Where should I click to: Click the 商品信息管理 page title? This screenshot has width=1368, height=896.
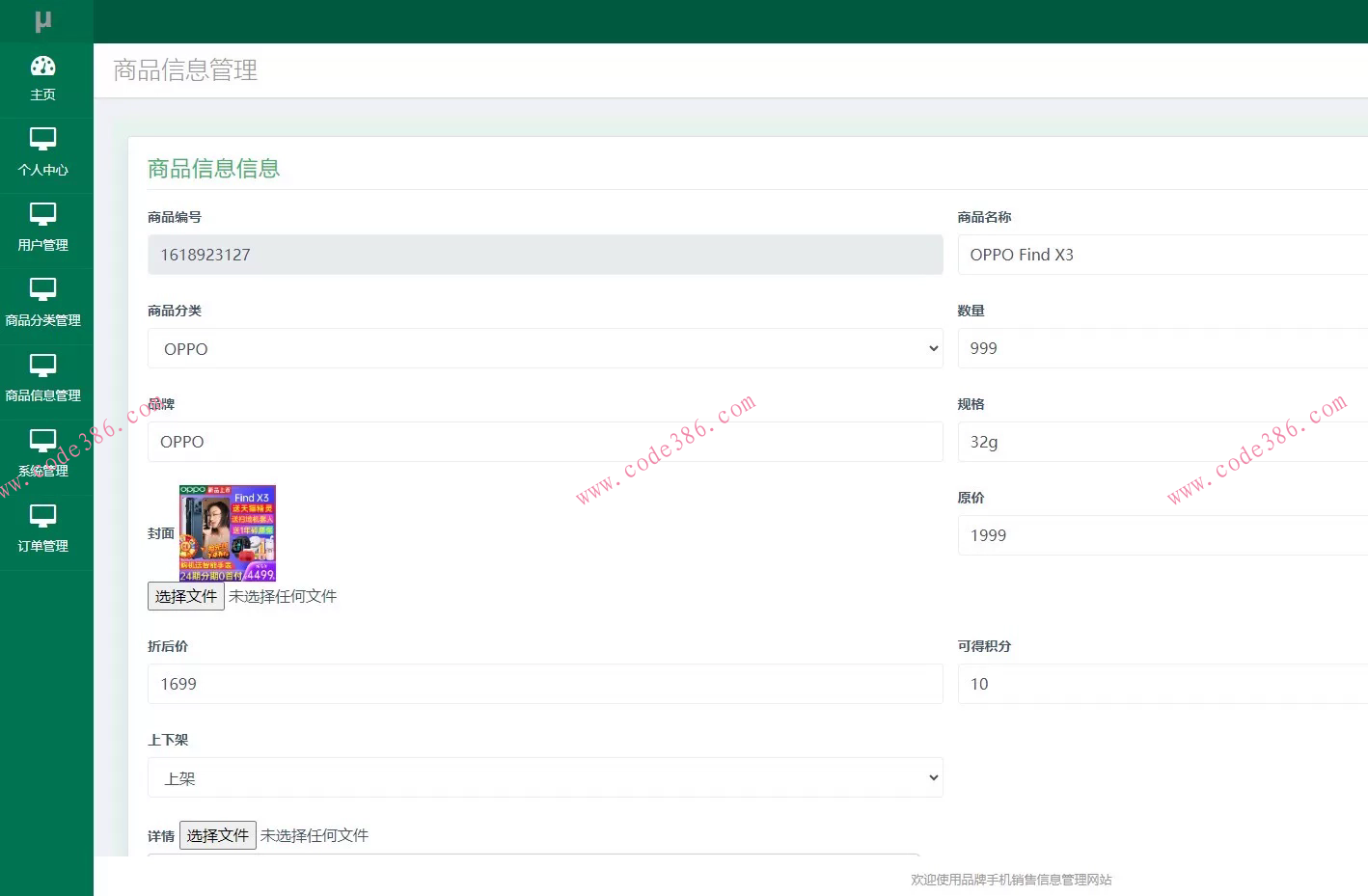(x=185, y=70)
